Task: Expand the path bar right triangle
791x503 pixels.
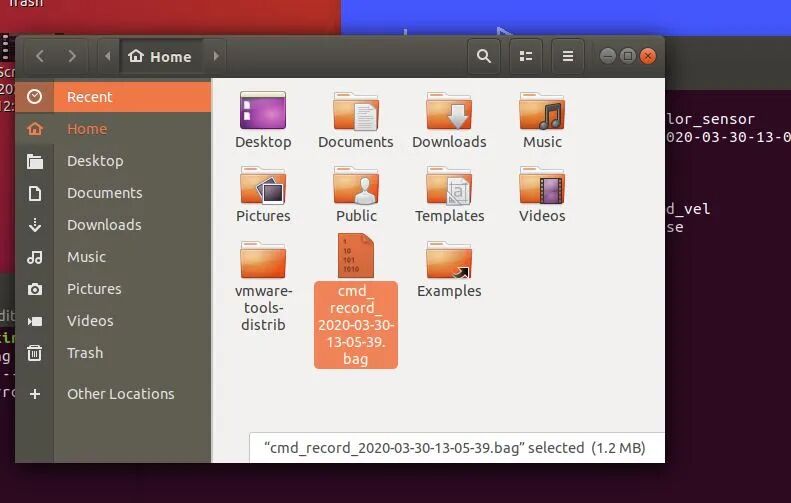Action: pos(216,56)
